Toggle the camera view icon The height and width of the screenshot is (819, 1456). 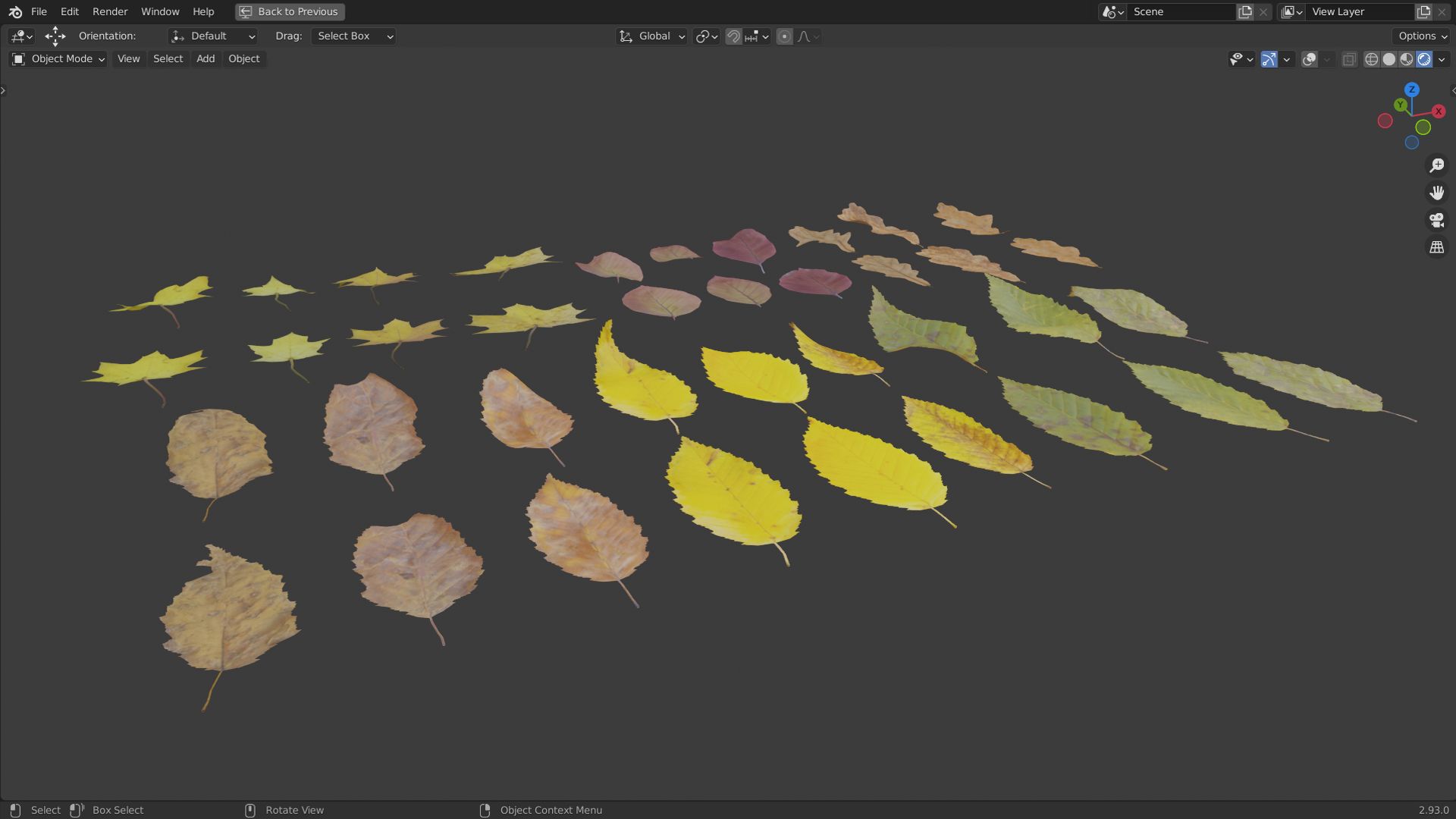click(x=1436, y=220)
